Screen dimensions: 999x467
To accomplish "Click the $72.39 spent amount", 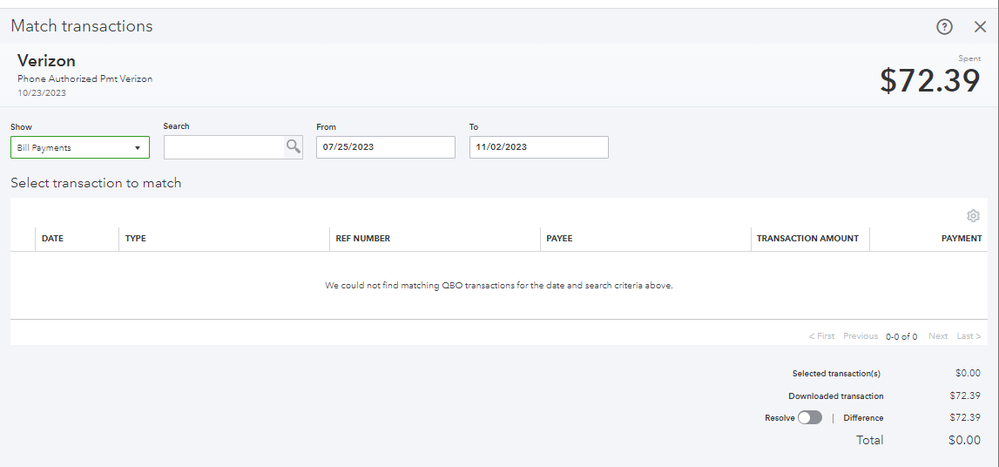I will click(x=930, y=81).
